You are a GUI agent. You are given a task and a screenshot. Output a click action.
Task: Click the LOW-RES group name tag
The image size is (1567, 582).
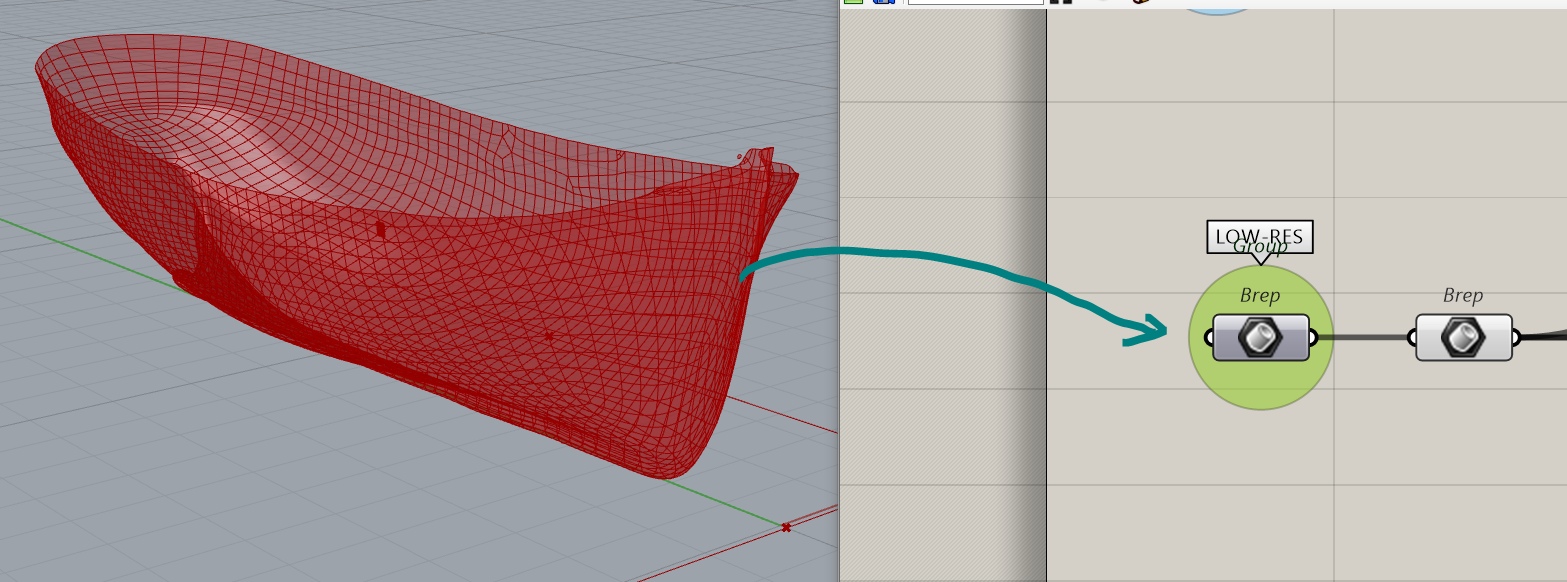(1260, 238)
